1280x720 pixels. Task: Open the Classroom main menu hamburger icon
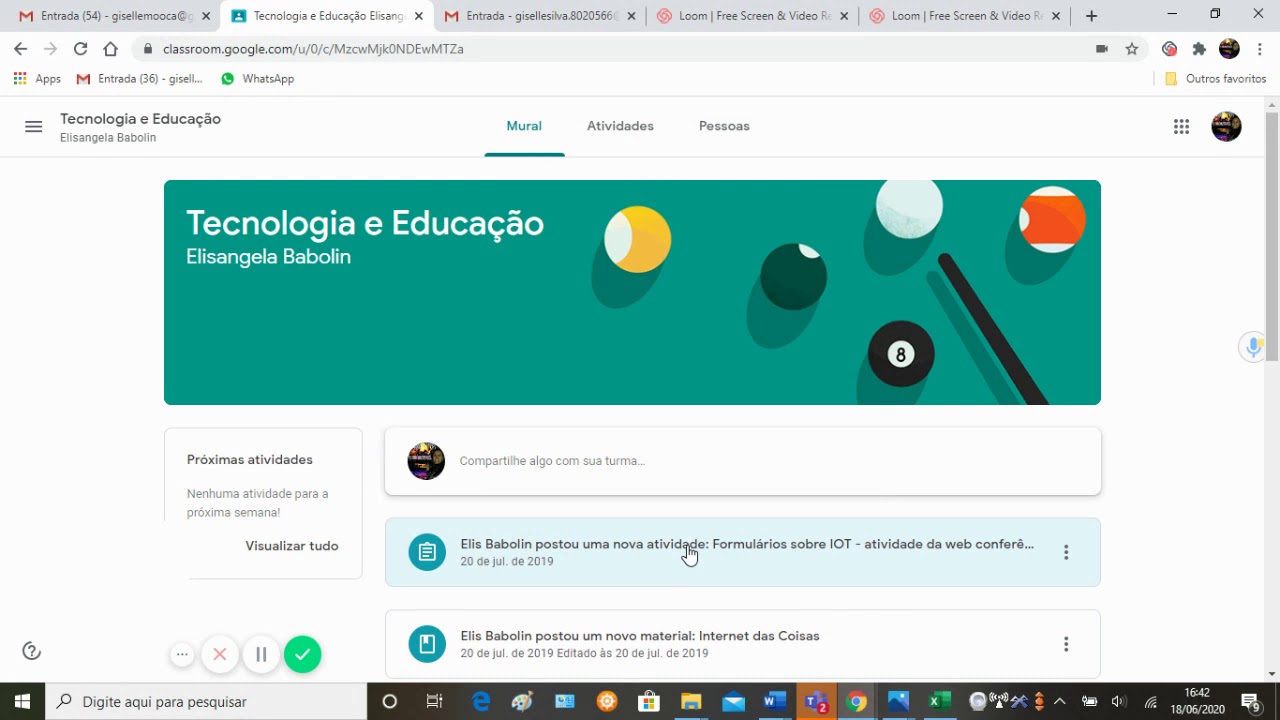tap(34, 126)
